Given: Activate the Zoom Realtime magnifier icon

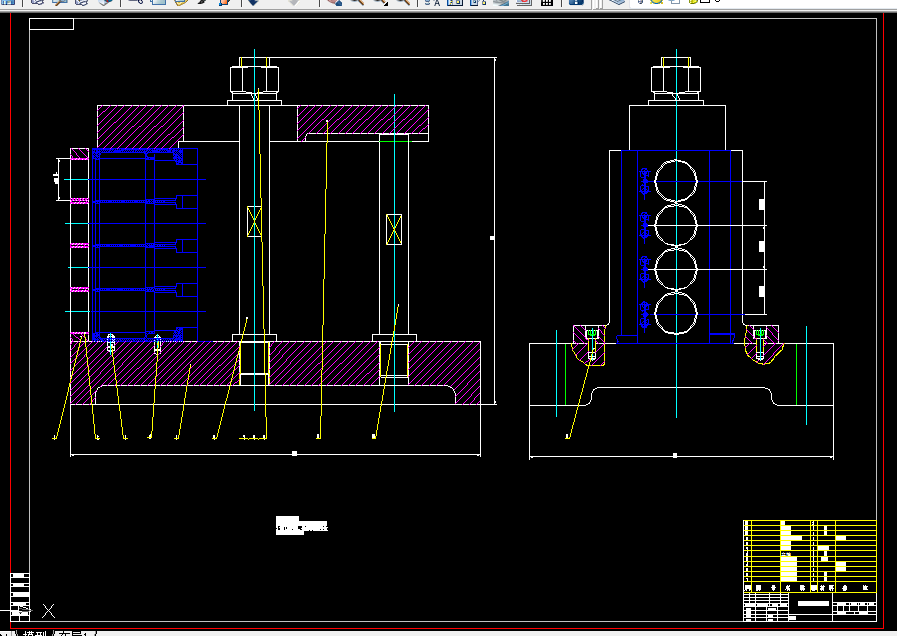Looking at the screenshot, I should (x=358, y=2).
